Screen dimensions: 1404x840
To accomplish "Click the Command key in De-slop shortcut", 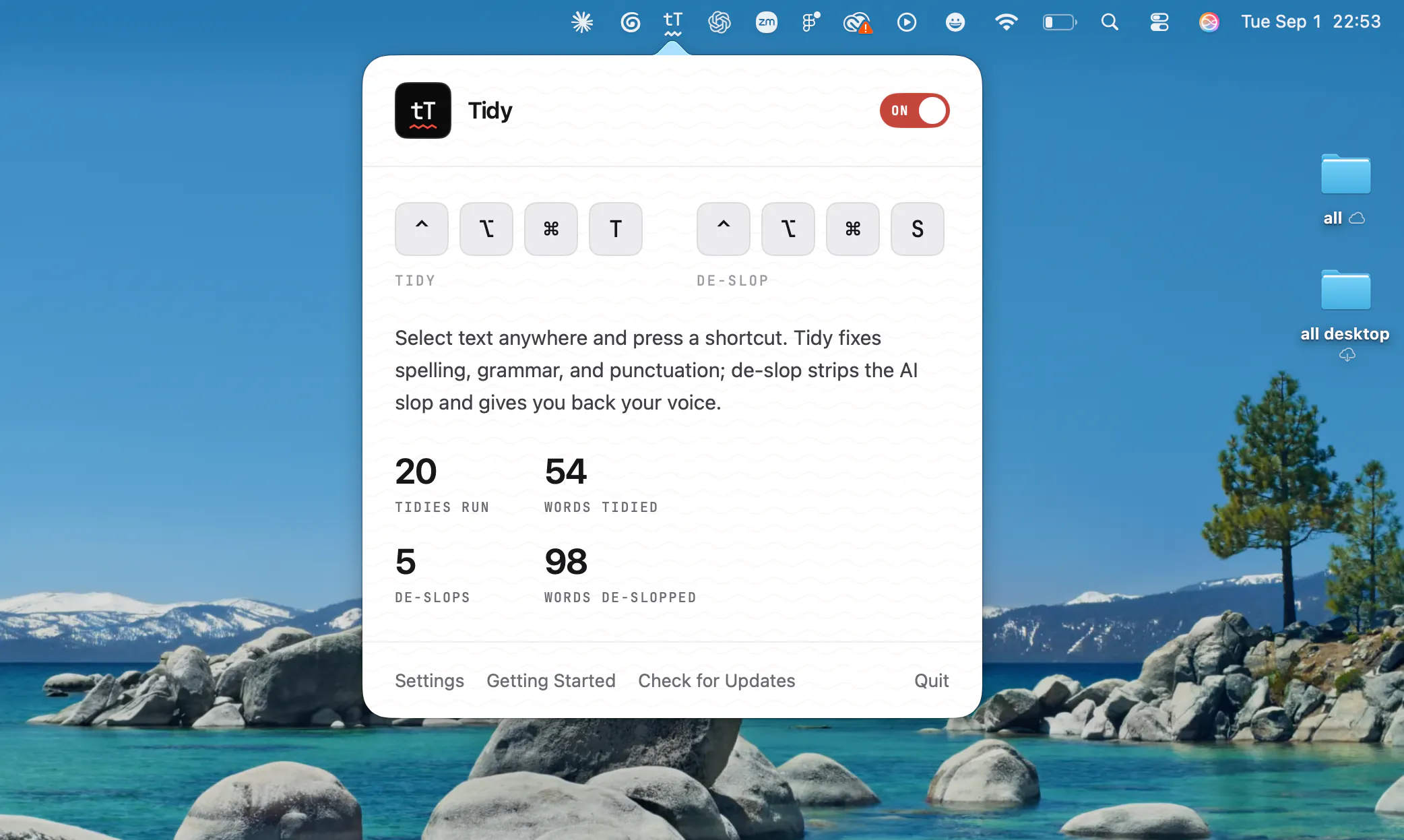I will 853,229.
